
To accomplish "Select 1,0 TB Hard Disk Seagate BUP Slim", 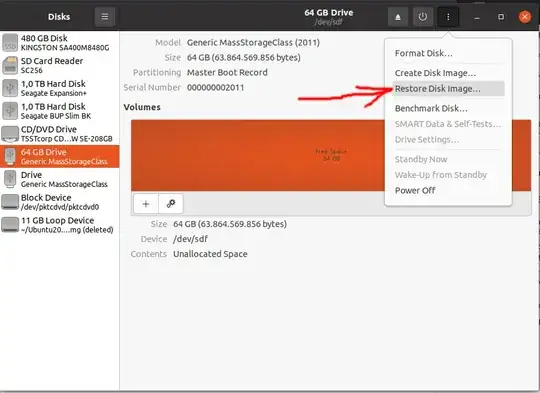I will pos(60,111).
